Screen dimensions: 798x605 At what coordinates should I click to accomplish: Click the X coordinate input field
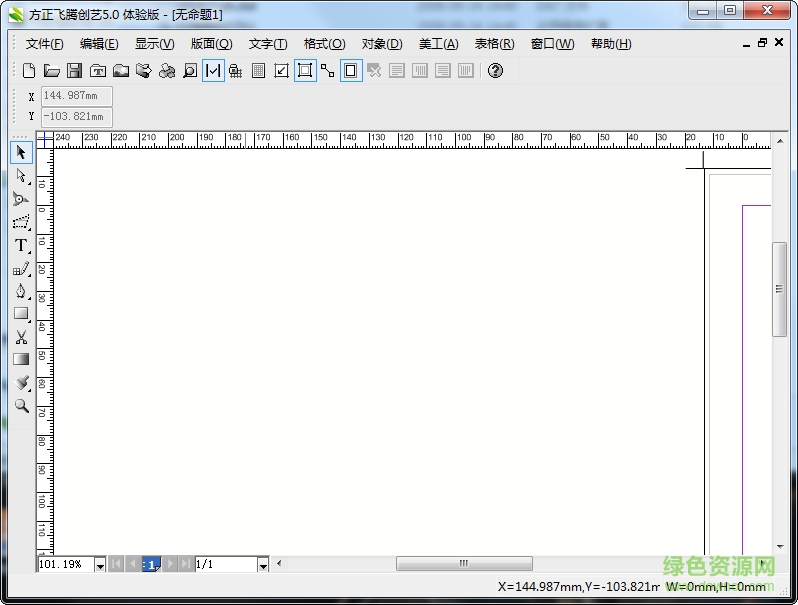pyautogui.click(x=76, y=96)
